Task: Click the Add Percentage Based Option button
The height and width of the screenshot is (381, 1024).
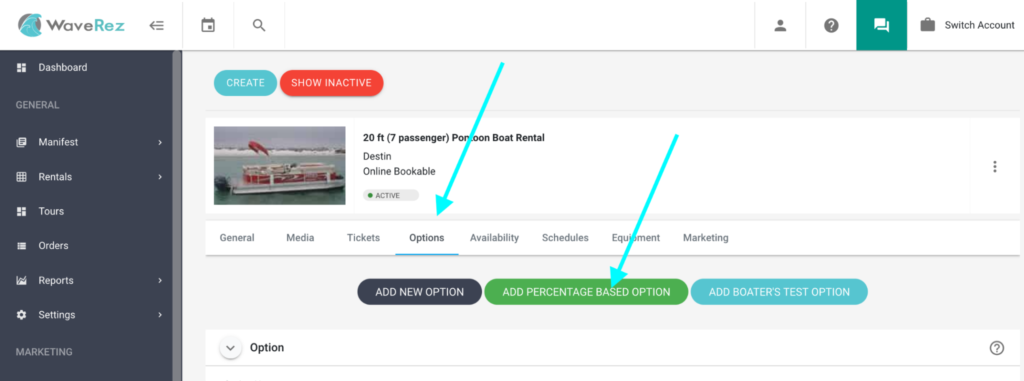Action: (586, 292)
